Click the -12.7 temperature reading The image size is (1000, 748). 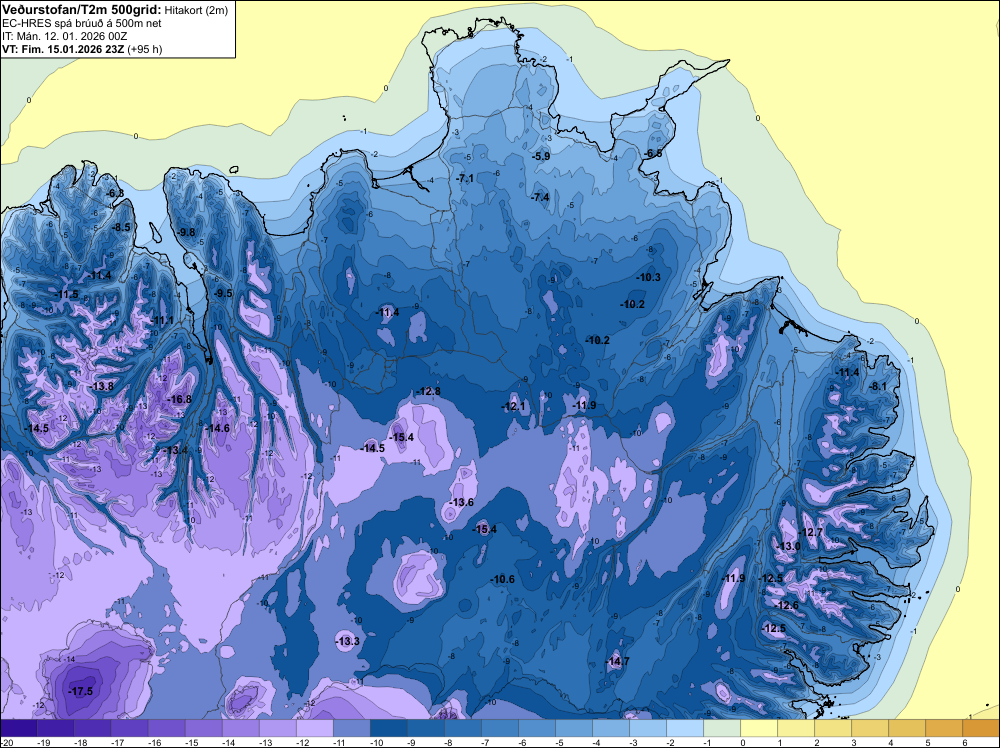click(x=811, y=532)
